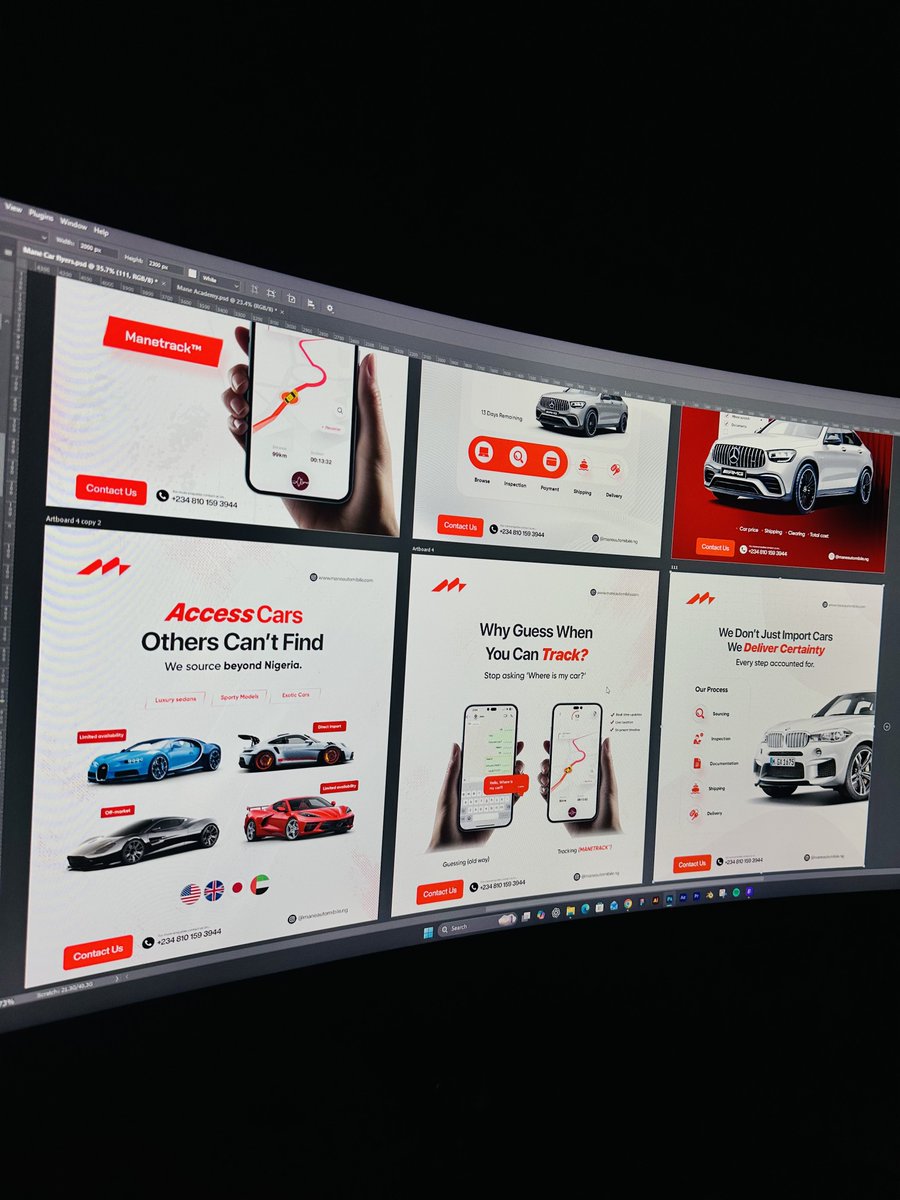
Task: Close the Mane Academy.psd document tab
Action: click(x=282, y=311)
